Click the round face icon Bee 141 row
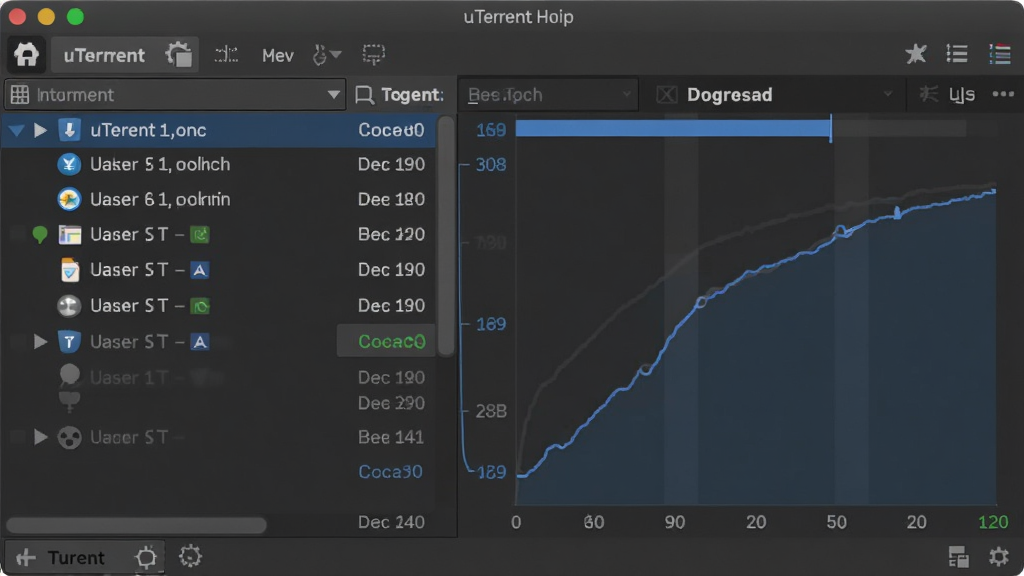 [69, 438]
